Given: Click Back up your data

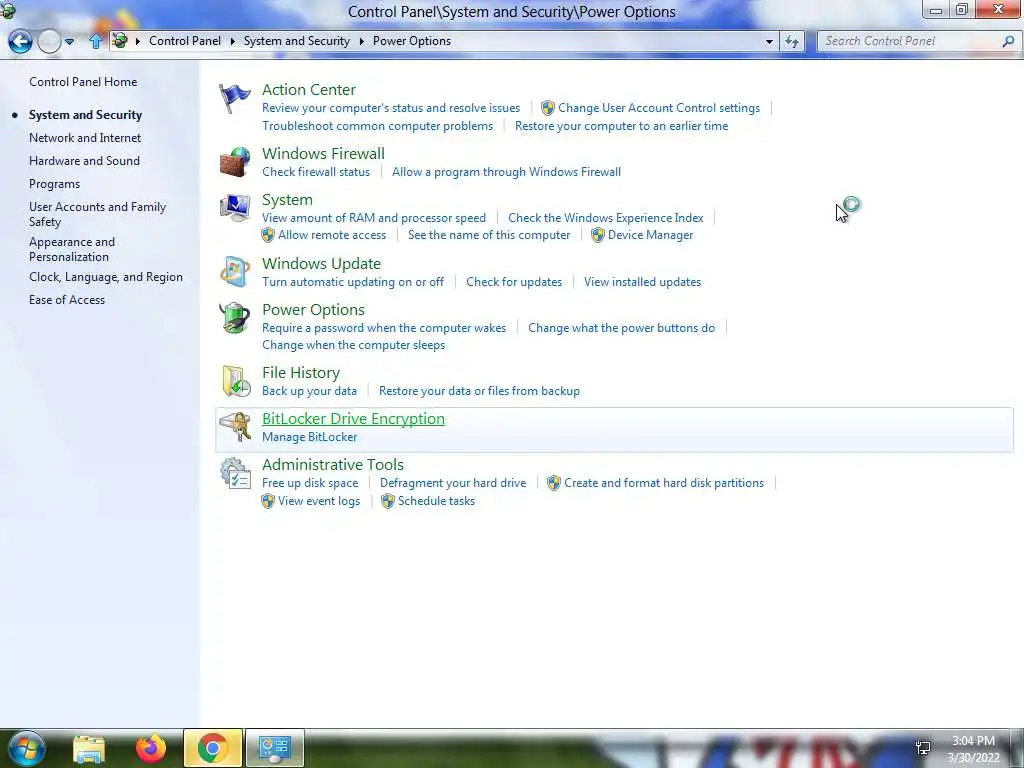Looking at the screenshot, I should pos(310,391).
